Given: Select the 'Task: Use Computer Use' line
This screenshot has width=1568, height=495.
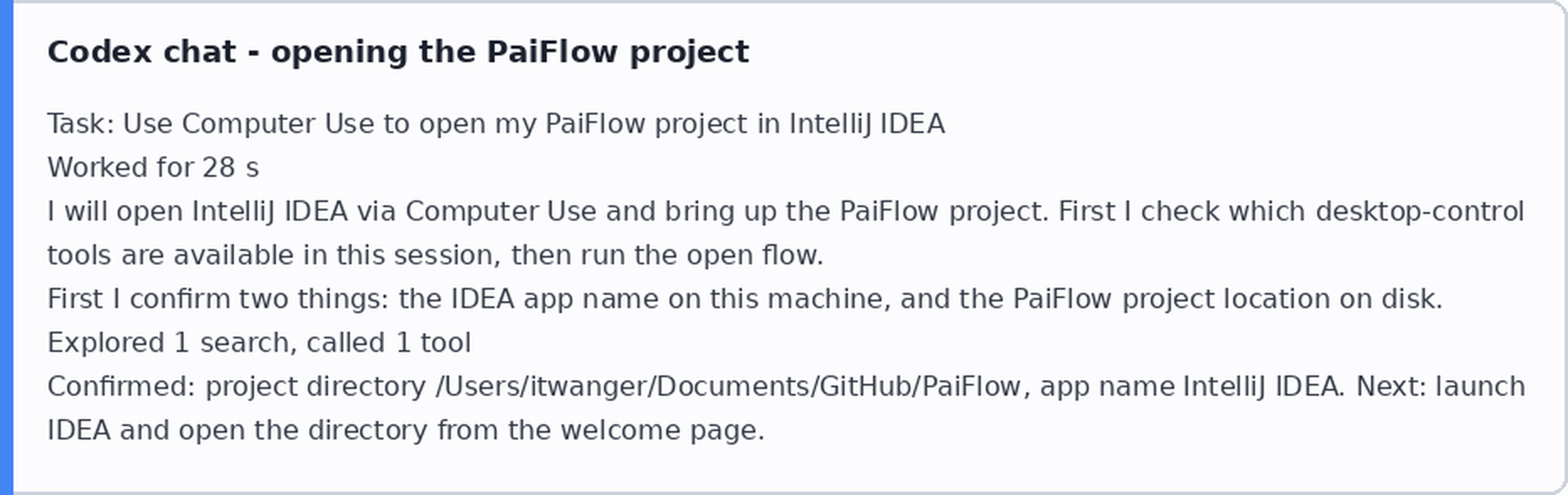Looking at the screenshot, I should [496, 124].
